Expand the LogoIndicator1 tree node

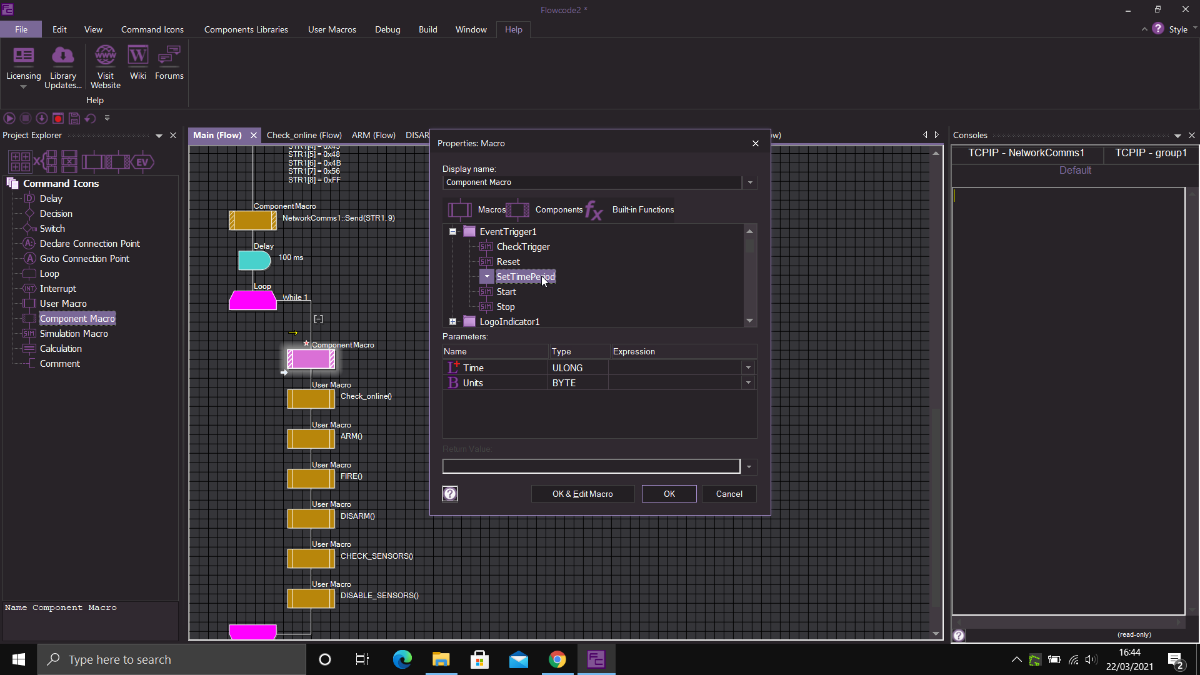tap(453, 322)
